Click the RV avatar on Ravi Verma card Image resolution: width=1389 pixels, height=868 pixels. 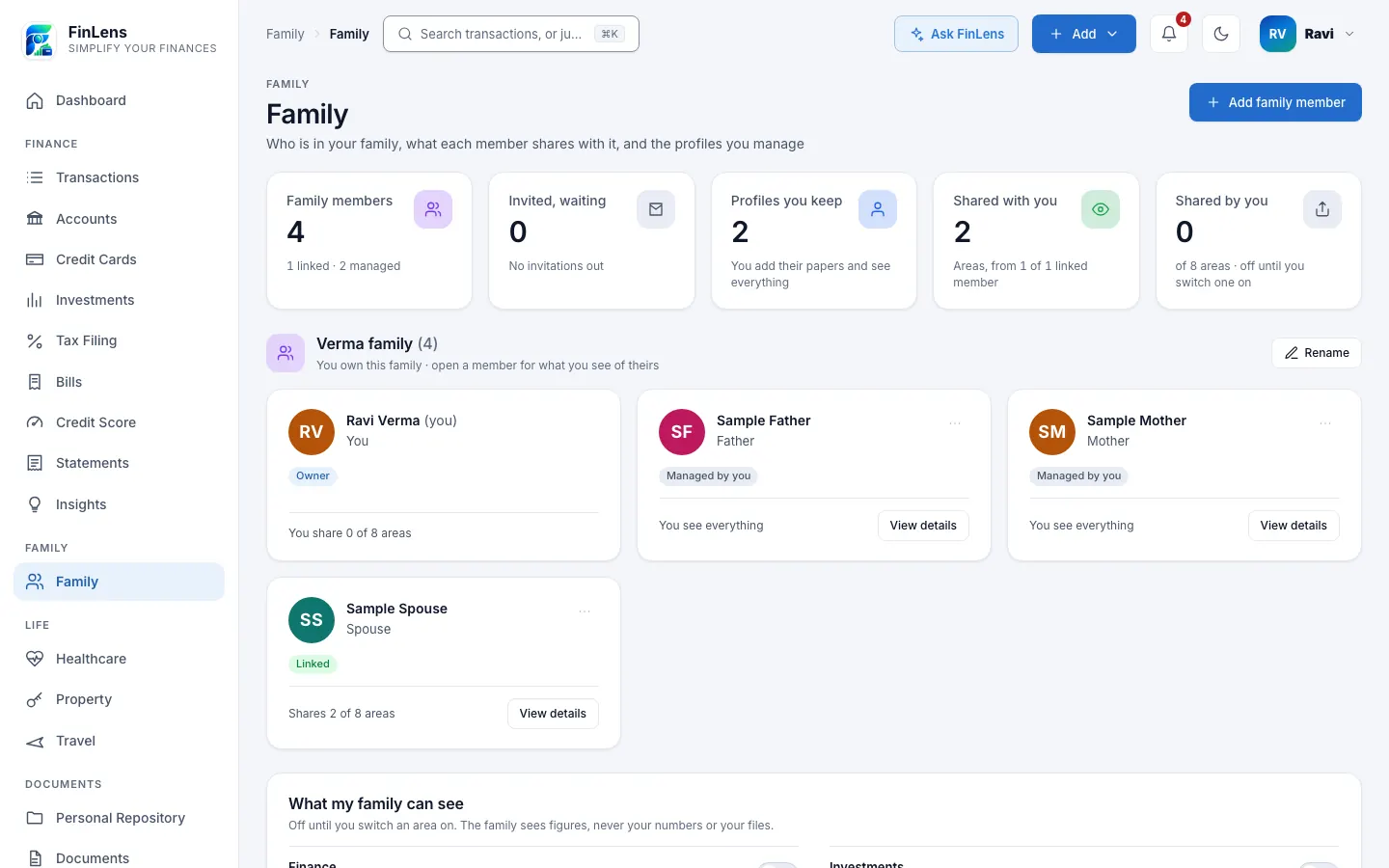(x=312, y=432)
